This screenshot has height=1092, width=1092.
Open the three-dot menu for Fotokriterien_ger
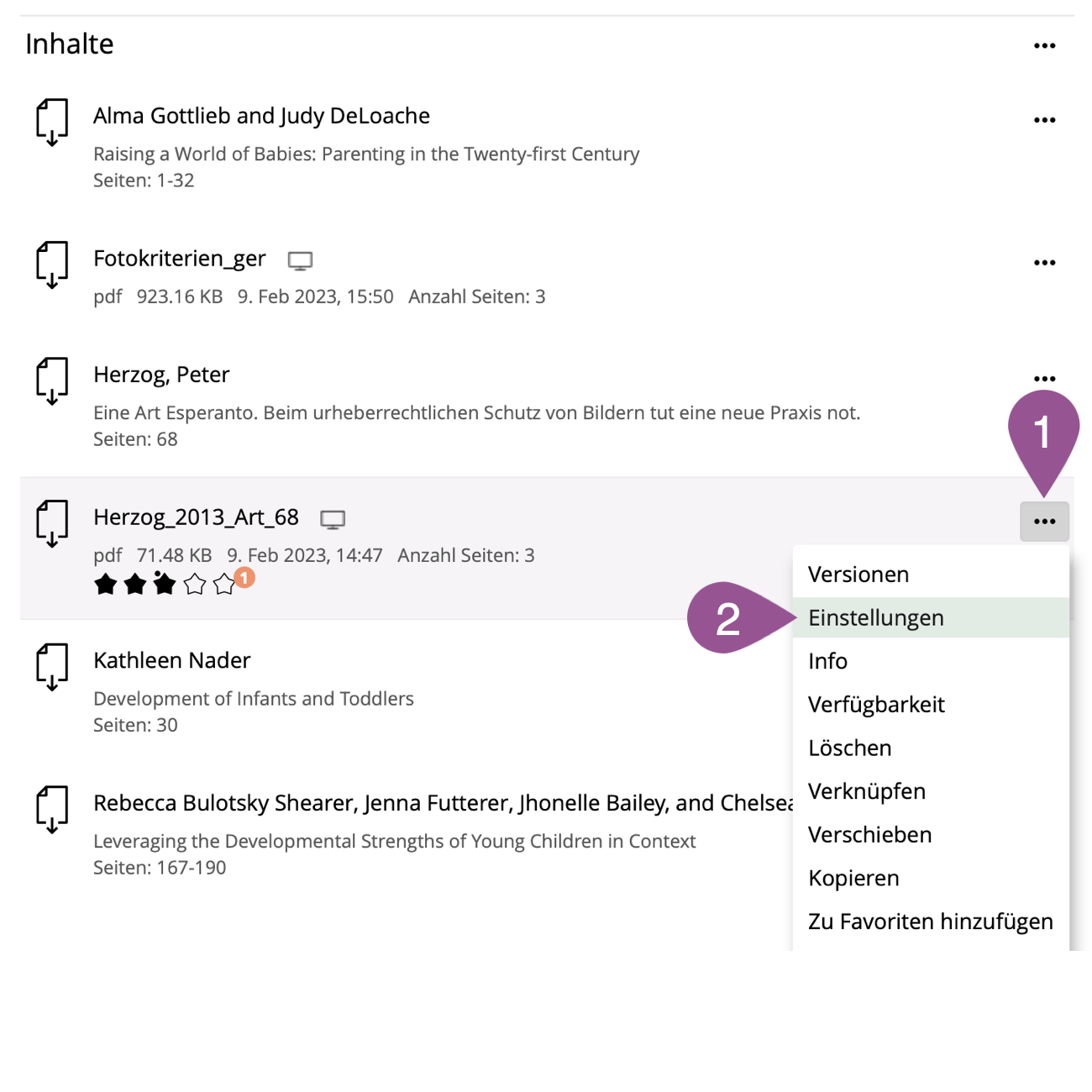tap(1044, 263)
